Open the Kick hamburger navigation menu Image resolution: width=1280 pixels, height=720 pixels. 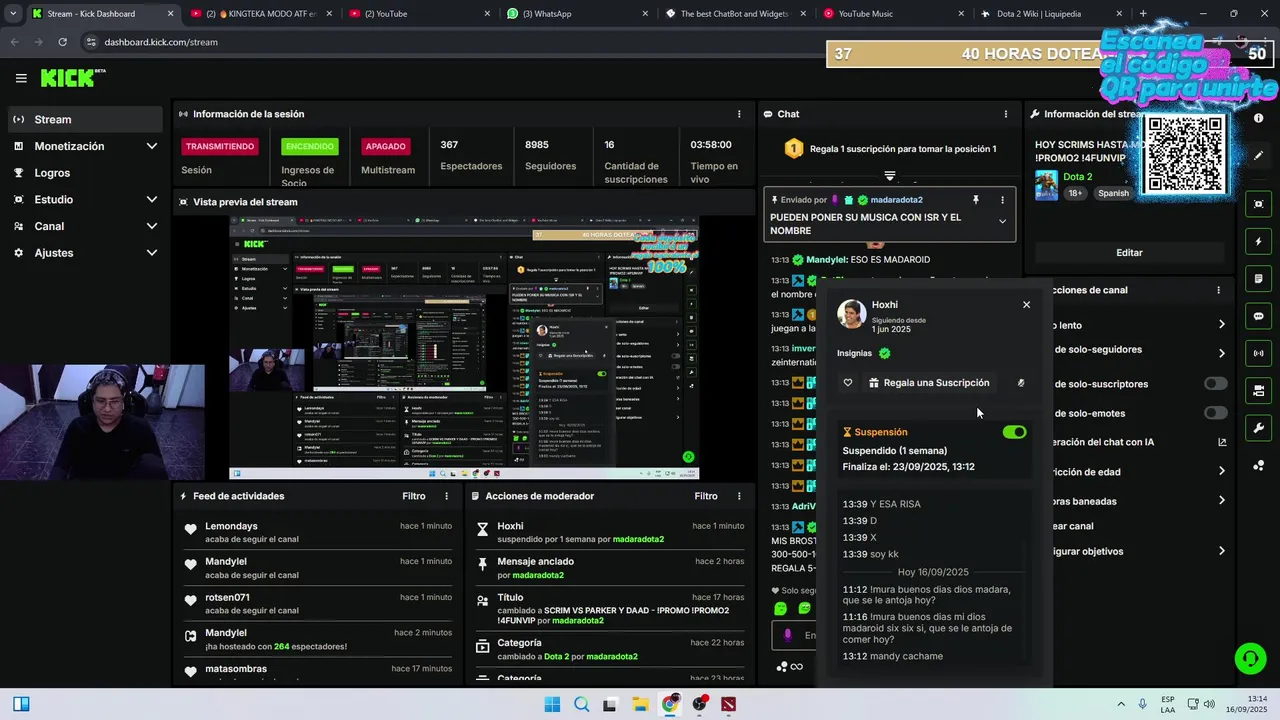pyautogui.click(x=21, y=78)
